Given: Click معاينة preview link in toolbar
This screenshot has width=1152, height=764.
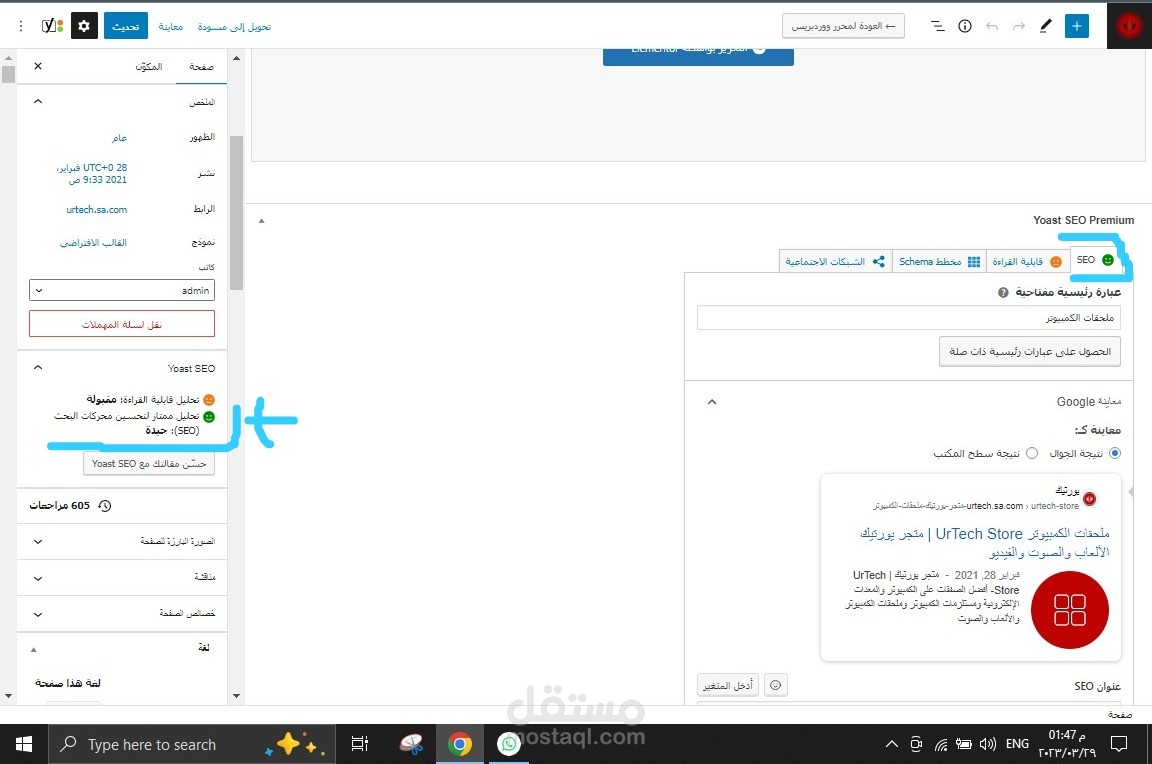Looking at the screenshot, I should pyautogui.click(x=170, y=26).
